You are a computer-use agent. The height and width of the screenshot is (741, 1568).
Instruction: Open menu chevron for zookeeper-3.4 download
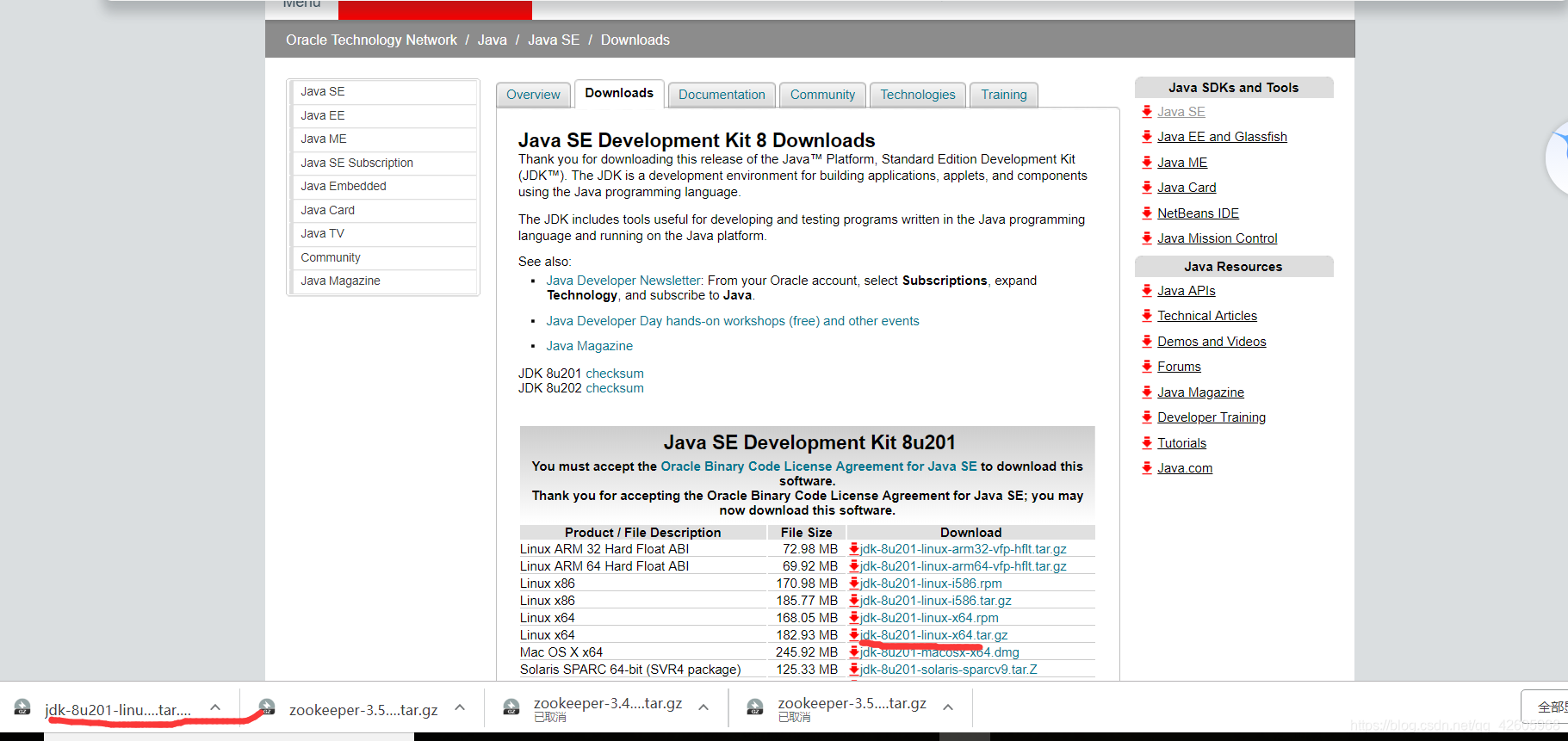point(703,707)
